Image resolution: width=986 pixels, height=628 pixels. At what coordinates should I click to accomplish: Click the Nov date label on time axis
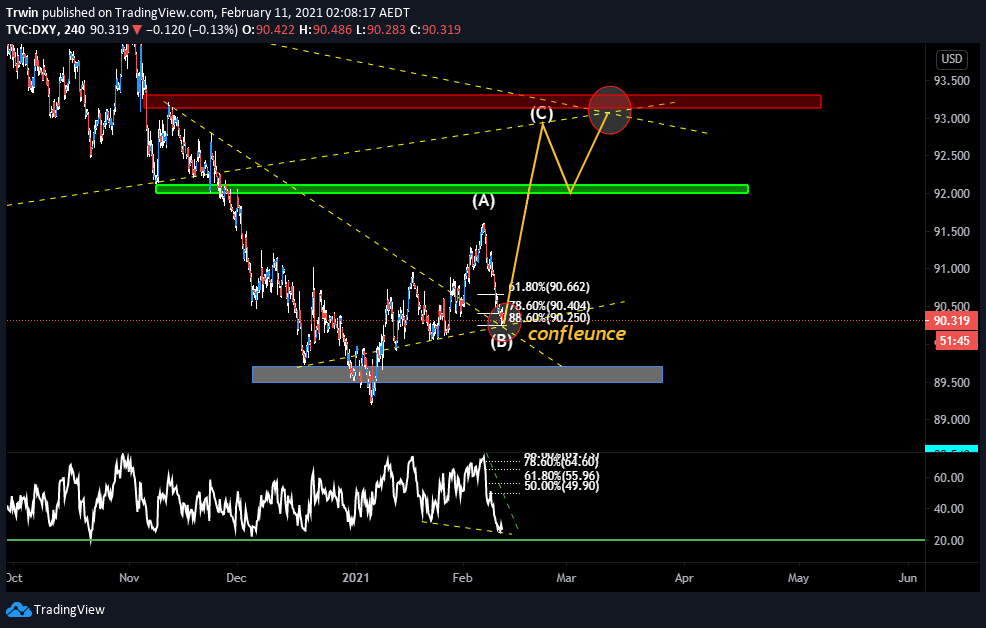tap(129, 578)
